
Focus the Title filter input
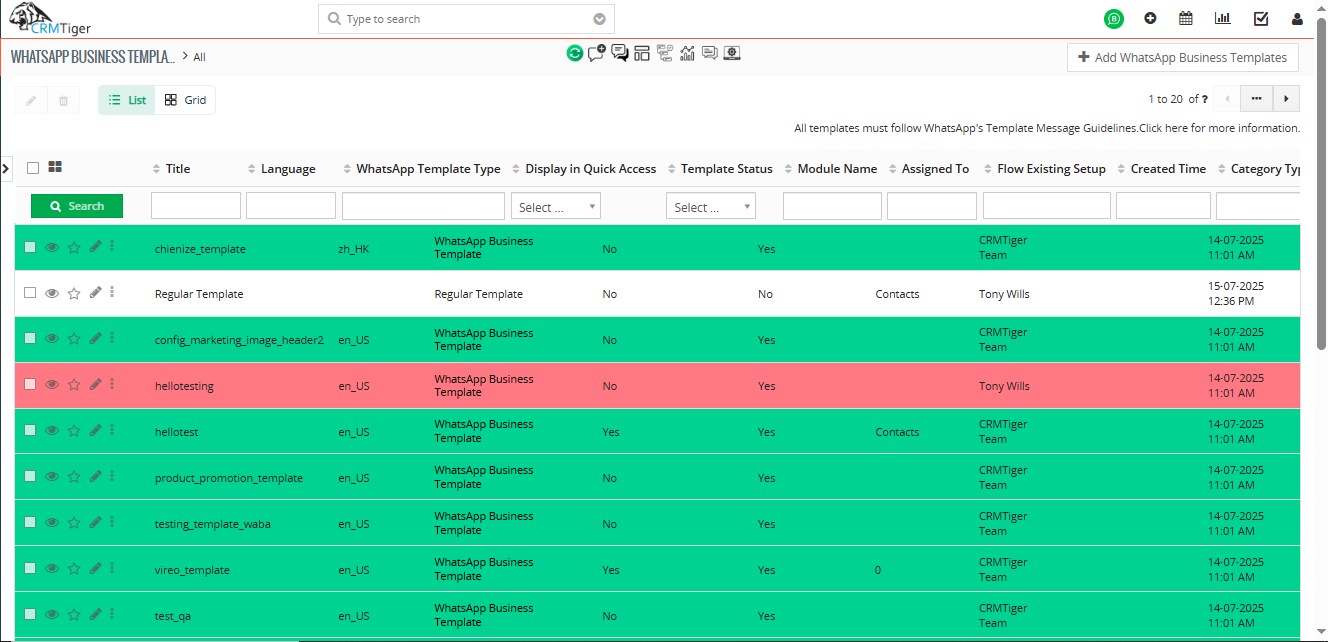click(196, 206)
